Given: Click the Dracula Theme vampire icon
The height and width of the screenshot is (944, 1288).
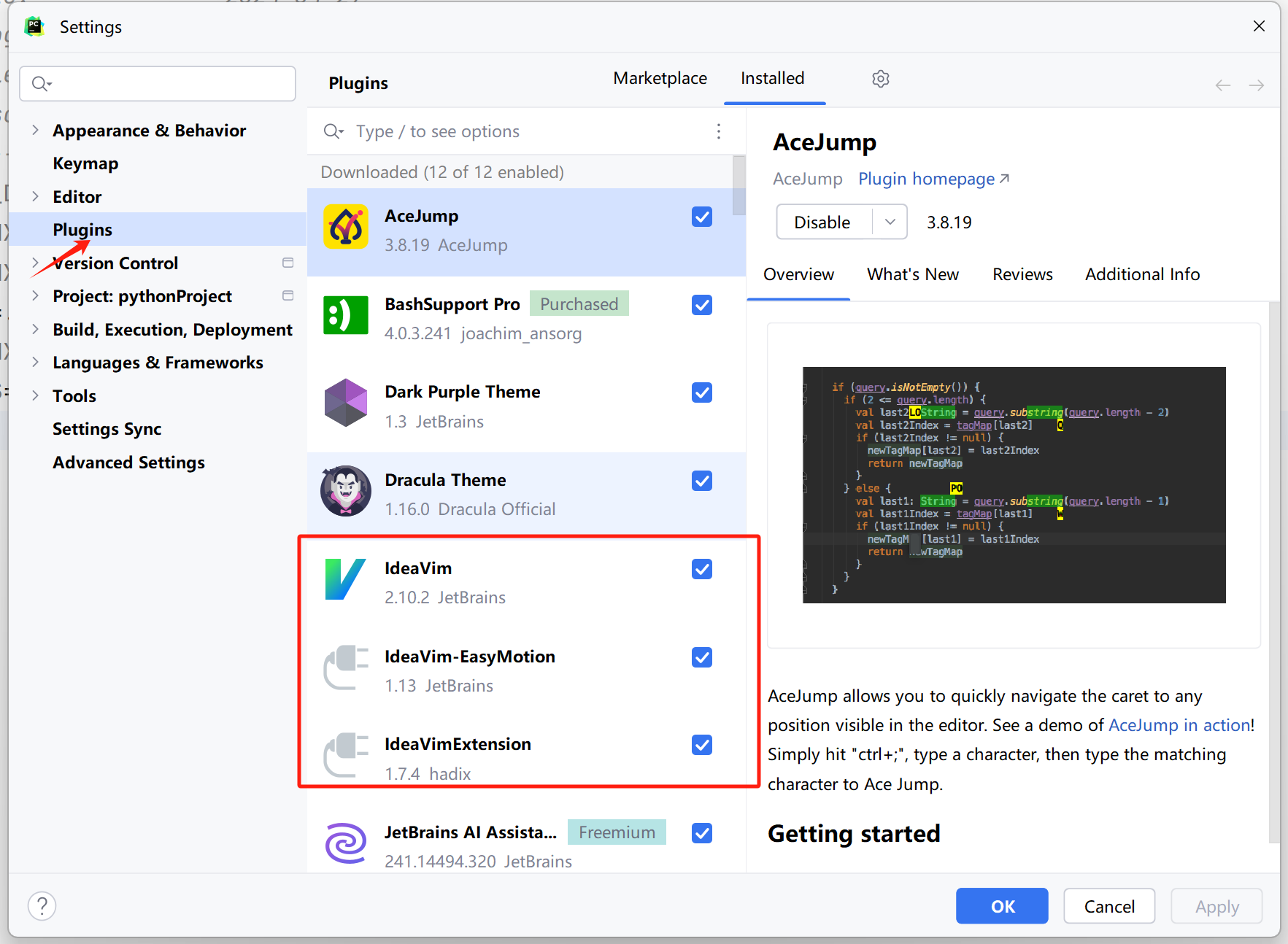Looking at the screenshot, I should click(x=346, y=491).
